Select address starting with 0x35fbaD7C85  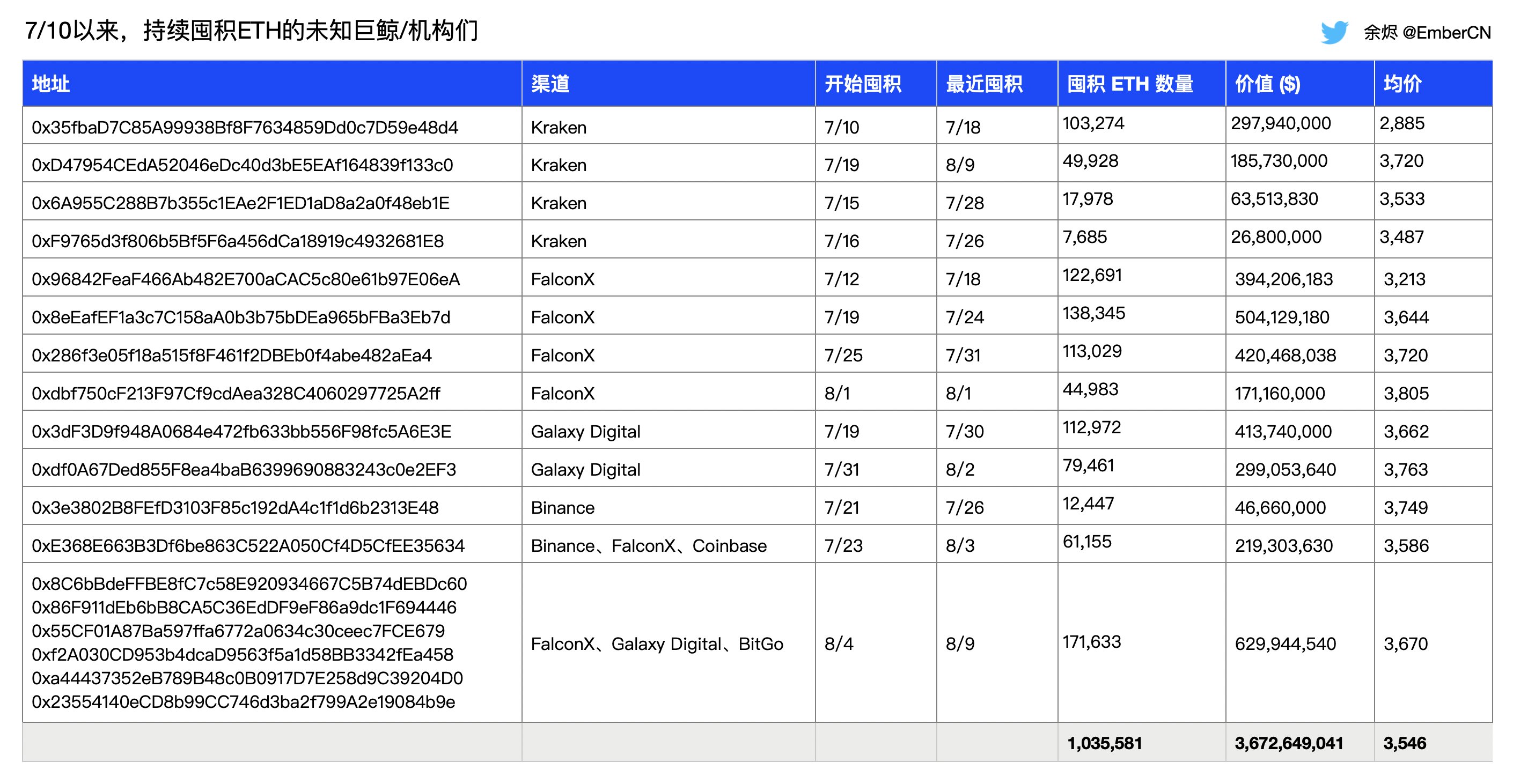(x=245, y=127)
